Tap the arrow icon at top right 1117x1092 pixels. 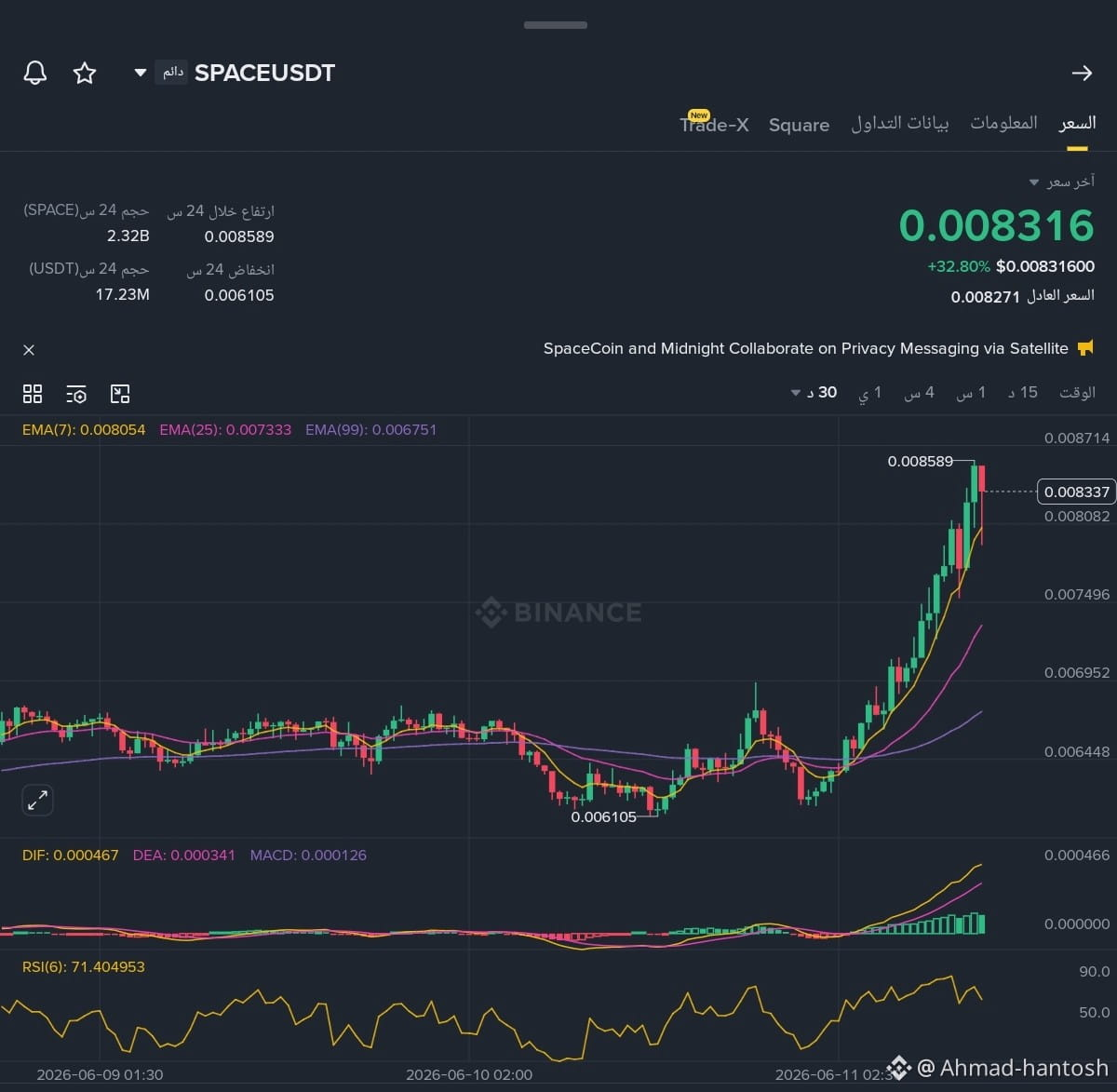click(1082, 73)
